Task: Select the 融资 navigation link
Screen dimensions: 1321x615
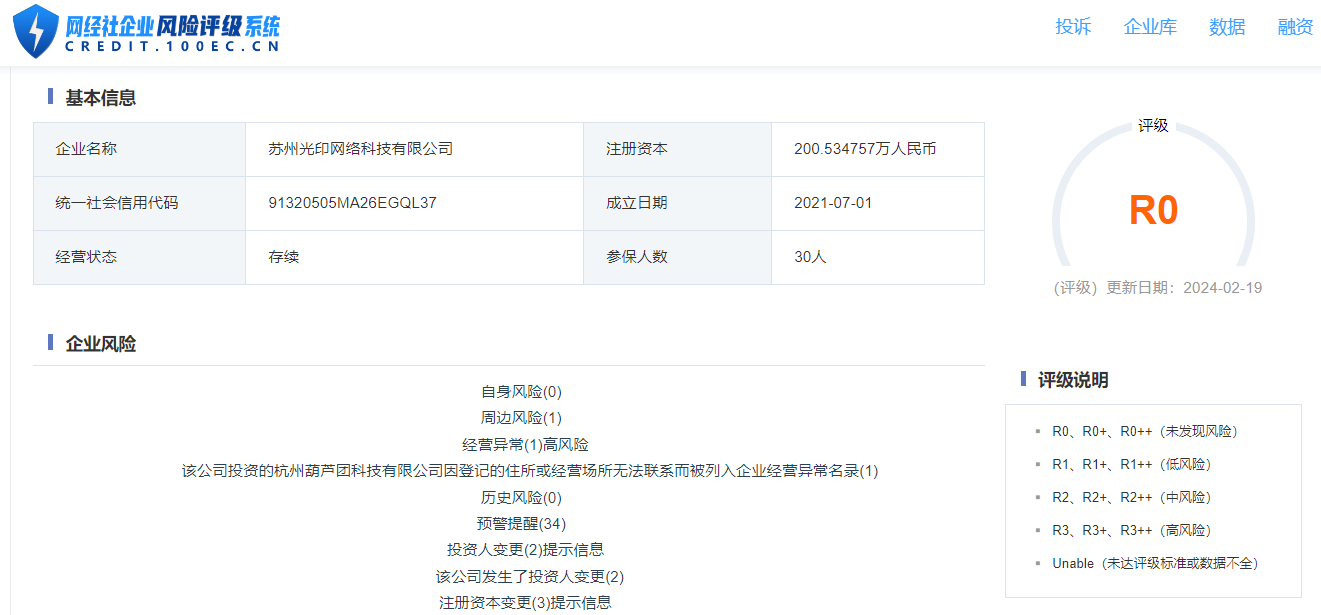Action: 1296,27
